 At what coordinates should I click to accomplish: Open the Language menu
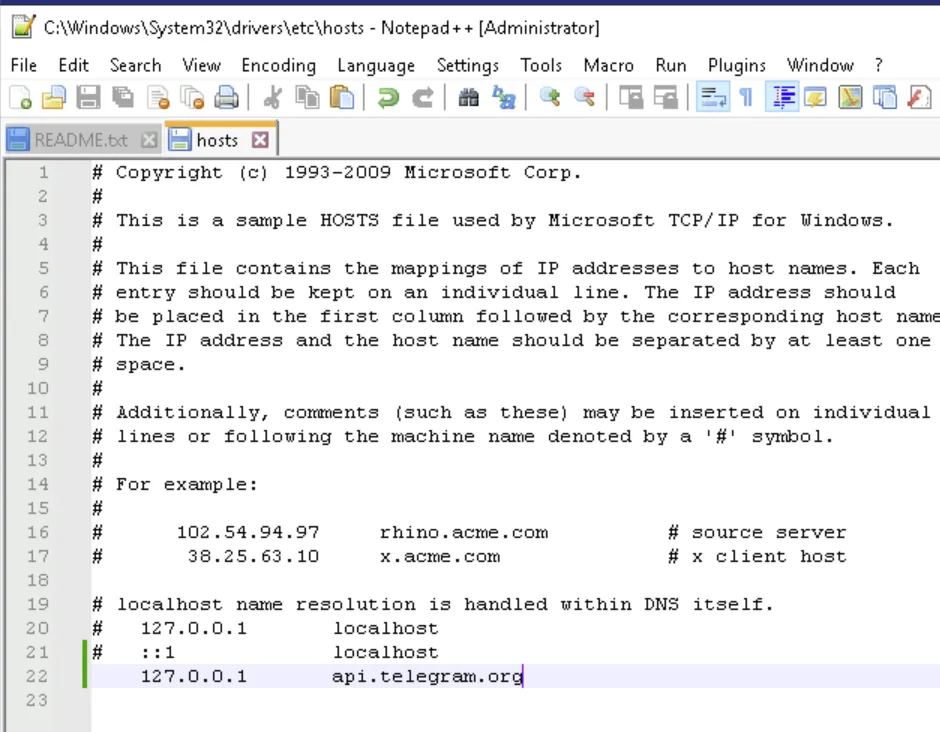376,65
